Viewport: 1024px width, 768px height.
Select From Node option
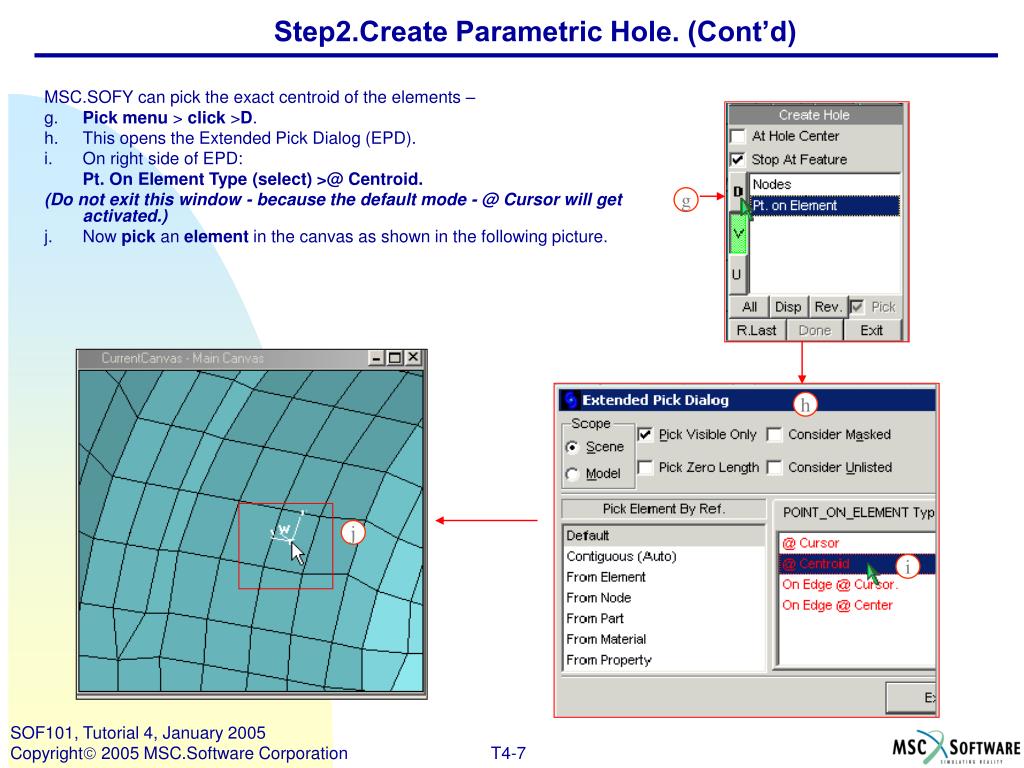pyautogui.click(x=664, y=598)
